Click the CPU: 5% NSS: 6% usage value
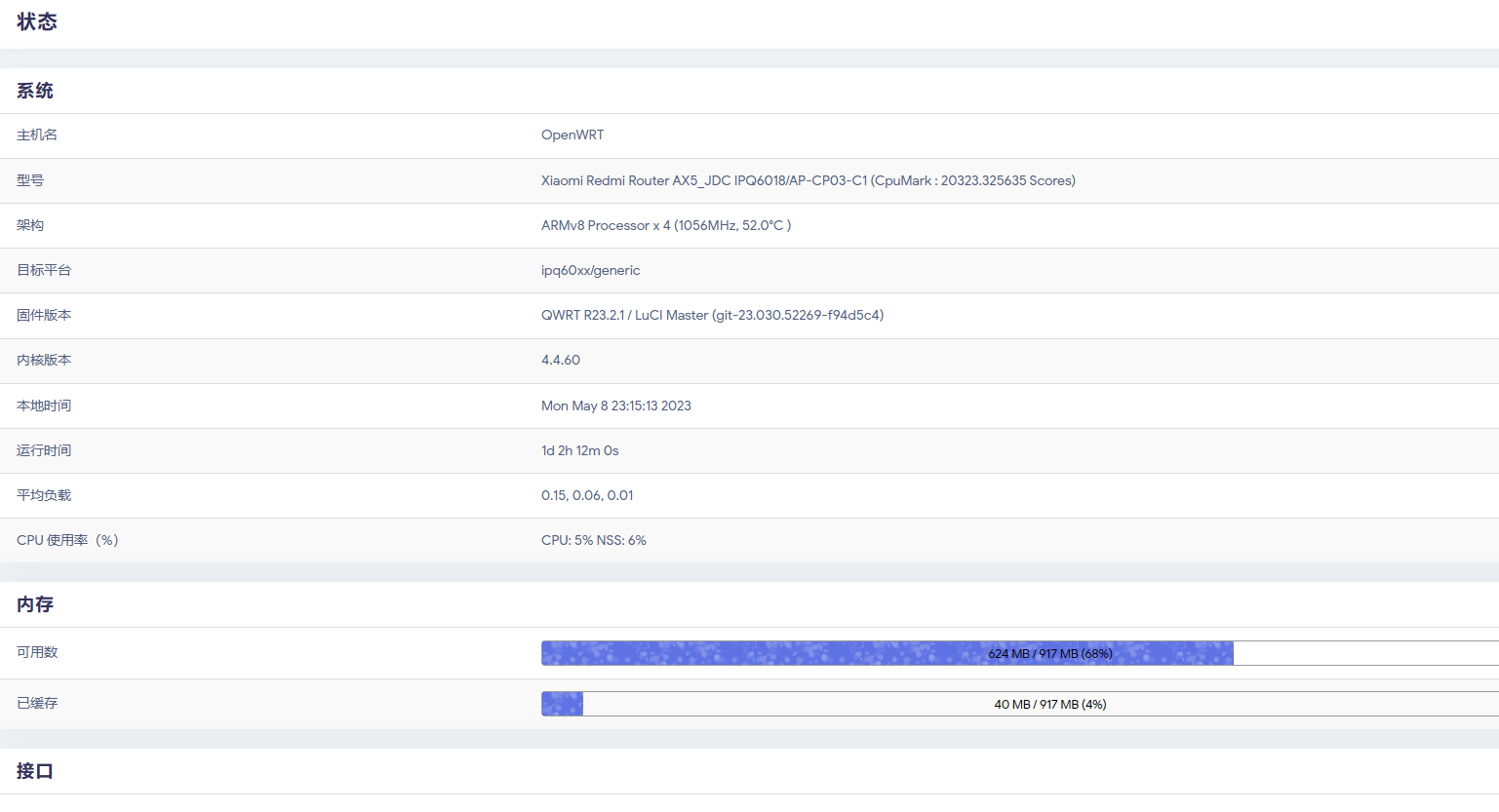1499x812 pixels. click(593, 540)
